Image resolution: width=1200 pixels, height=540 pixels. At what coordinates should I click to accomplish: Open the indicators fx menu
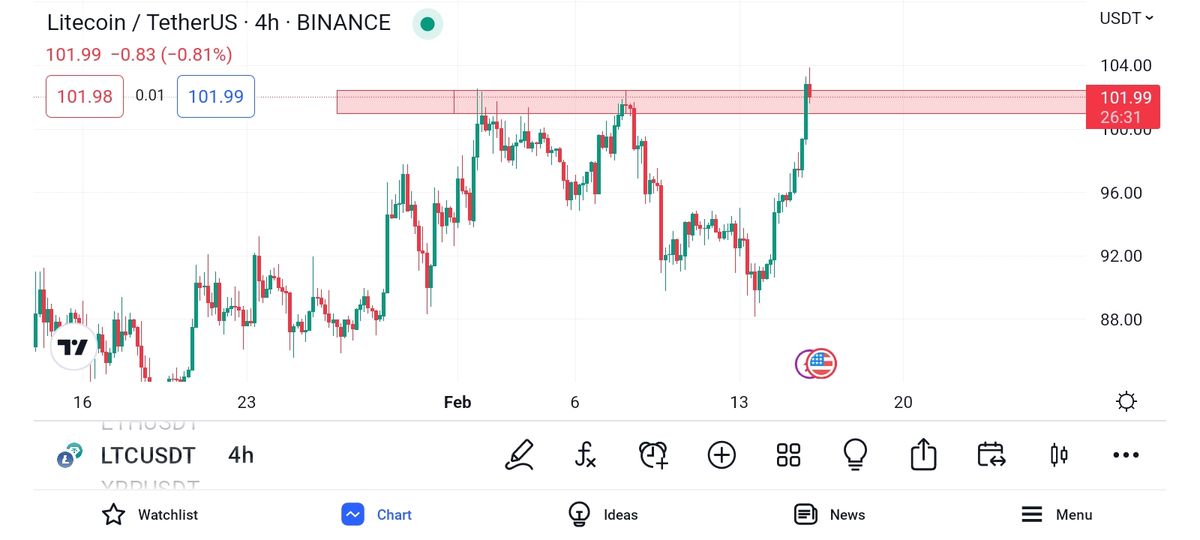(586, 455)
